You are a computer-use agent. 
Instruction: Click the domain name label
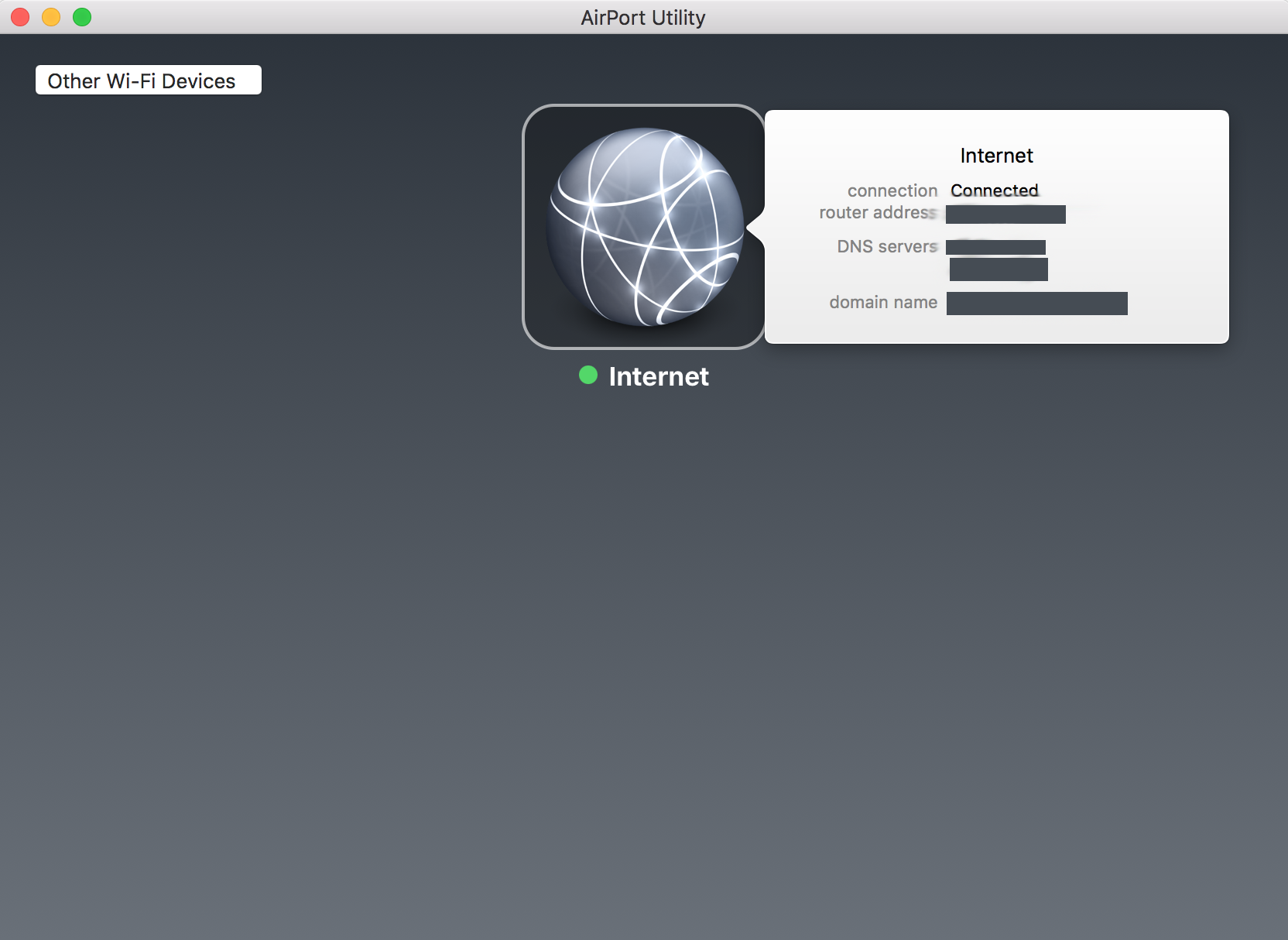click(883, 302)
